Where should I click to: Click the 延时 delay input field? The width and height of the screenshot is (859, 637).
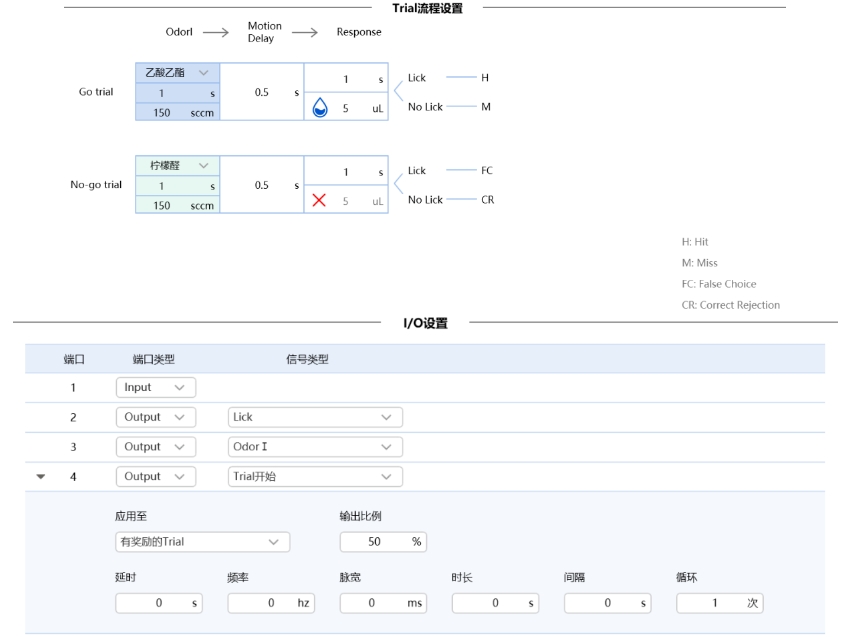(157, 604)
